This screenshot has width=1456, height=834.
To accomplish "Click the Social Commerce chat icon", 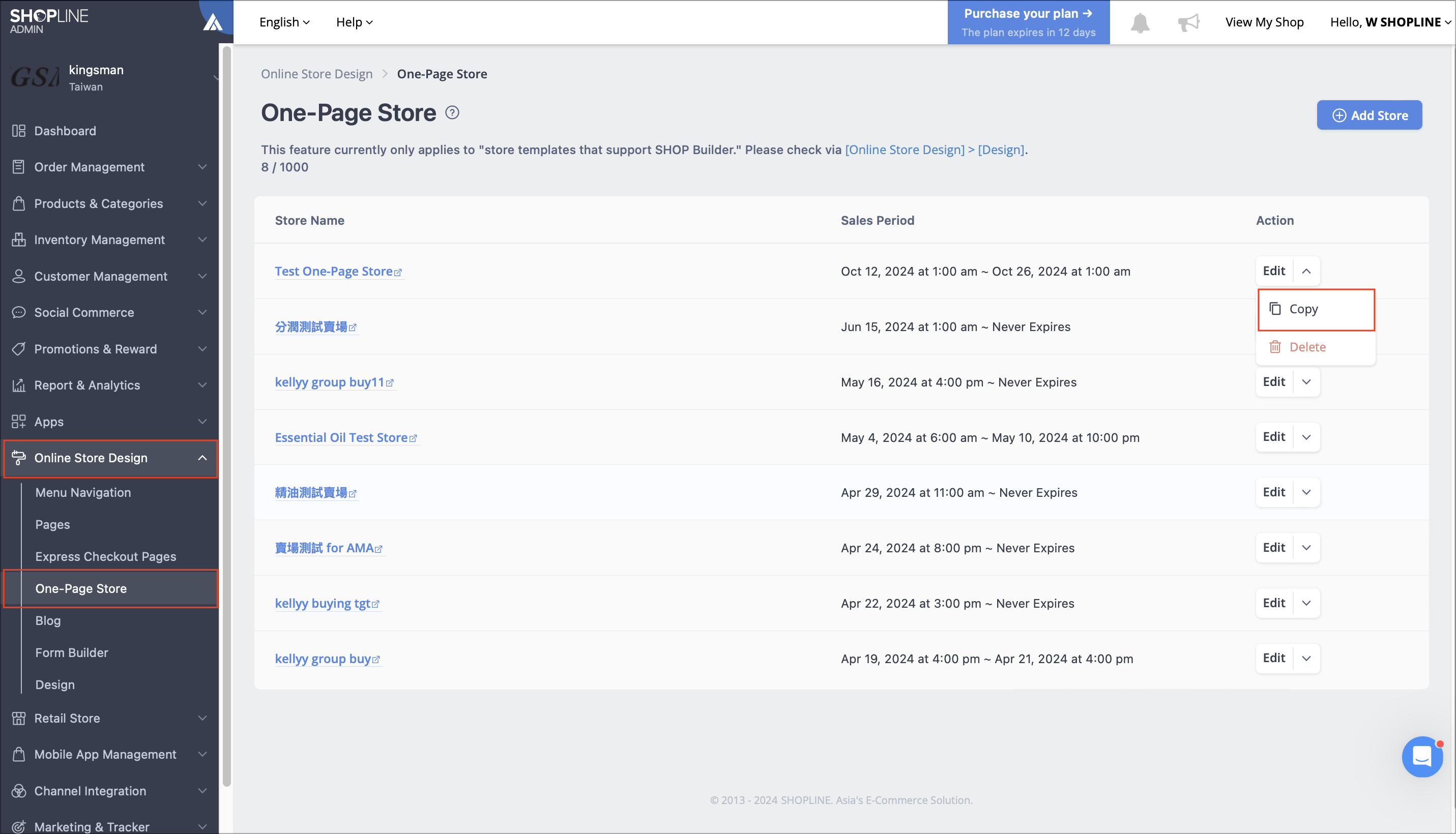I will 18,312.
